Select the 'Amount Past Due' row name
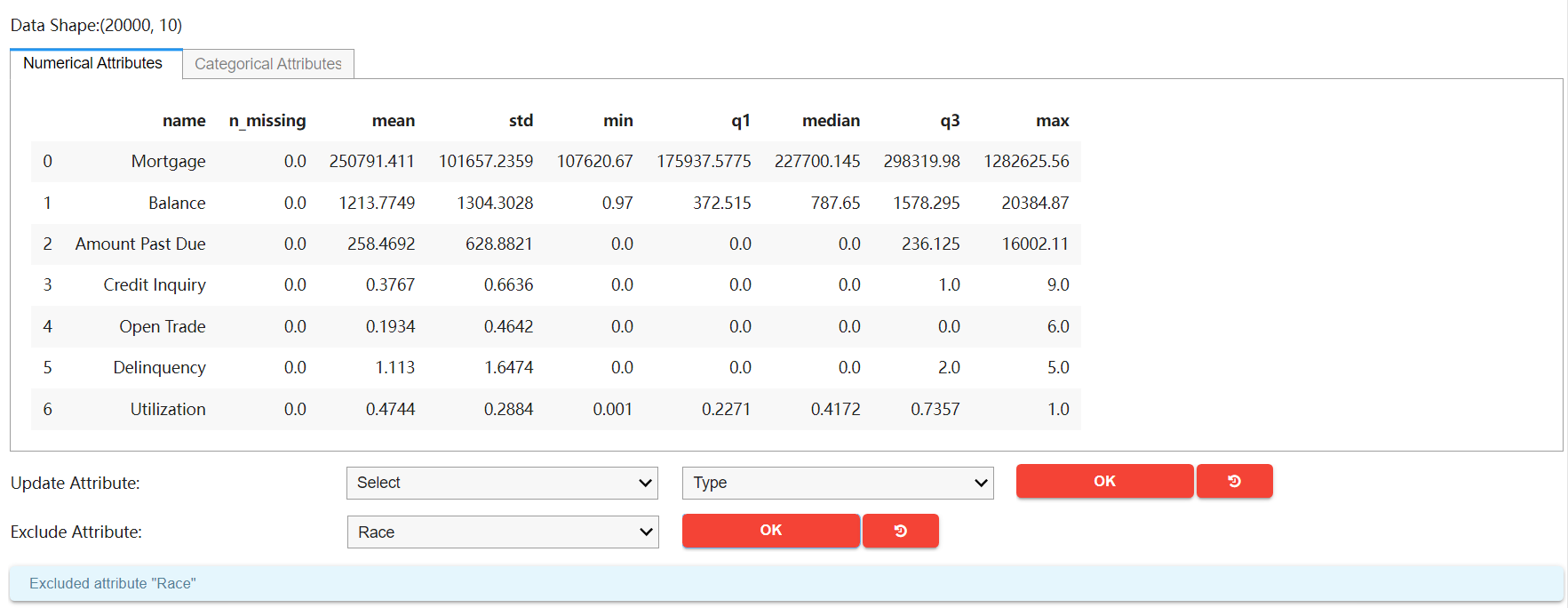Viewport: 1568px width, 608px height. tap(140, 244)
